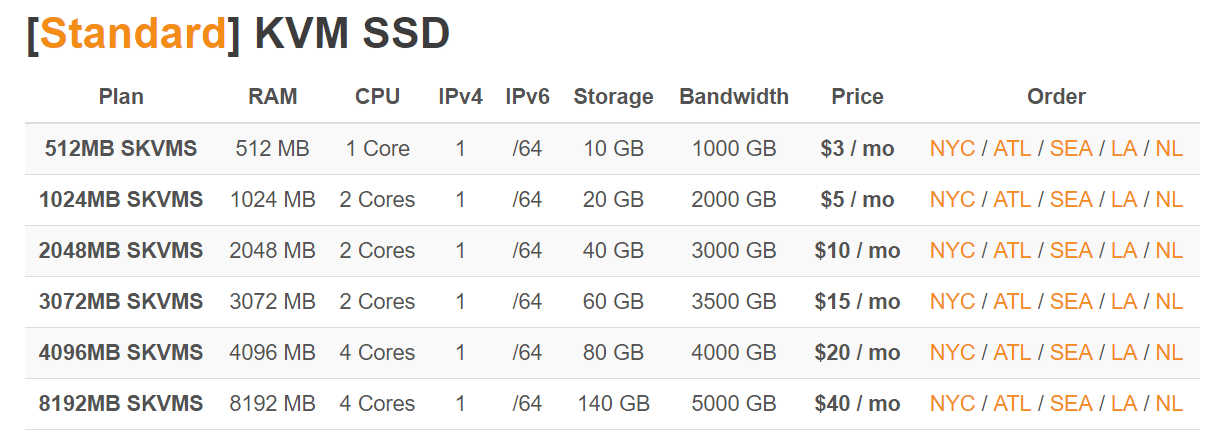Select NL for the 4096MB SKVMS plan
The image size is (1212, 439).
[x=1169, y=353]
